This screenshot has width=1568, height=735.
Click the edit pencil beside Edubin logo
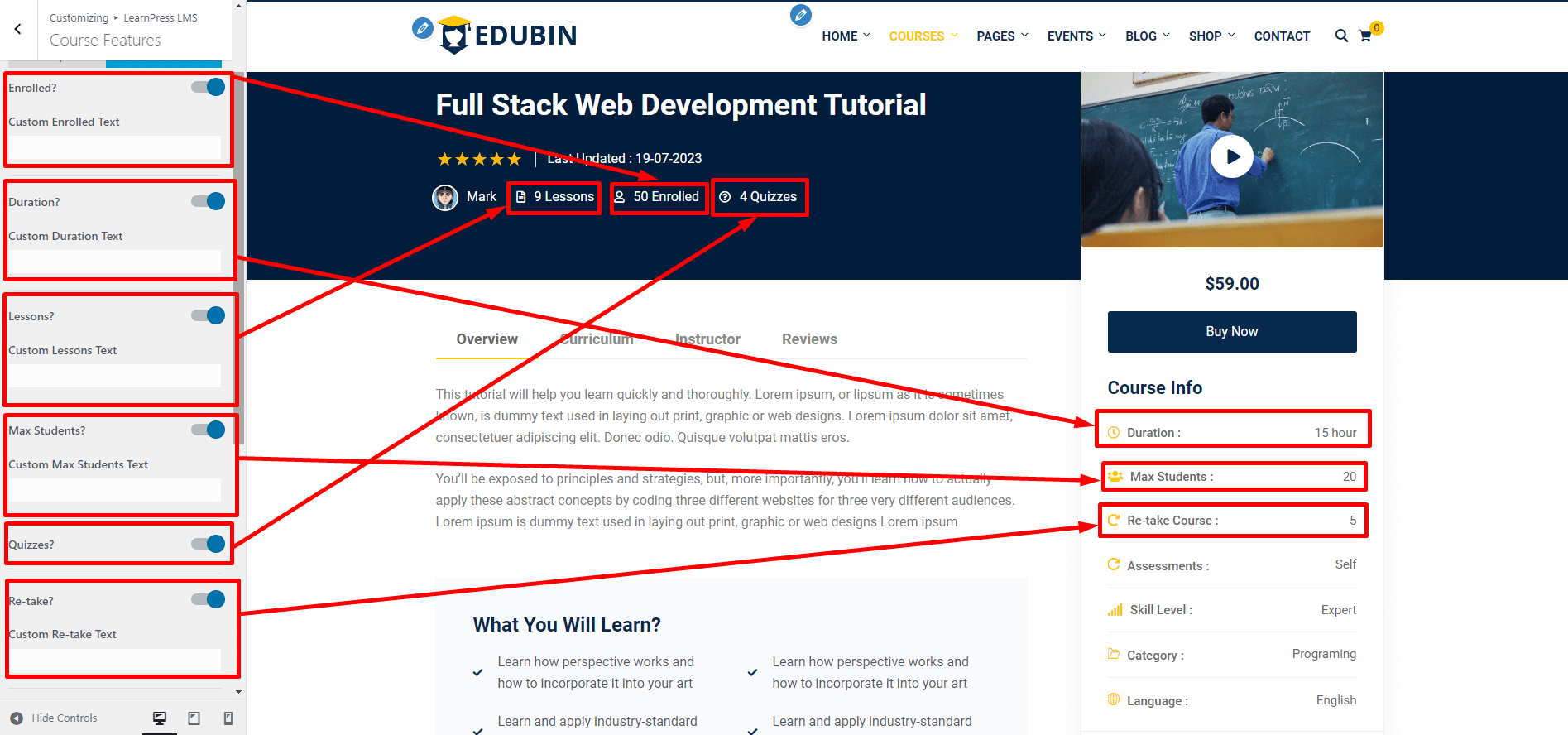(422, 28)
